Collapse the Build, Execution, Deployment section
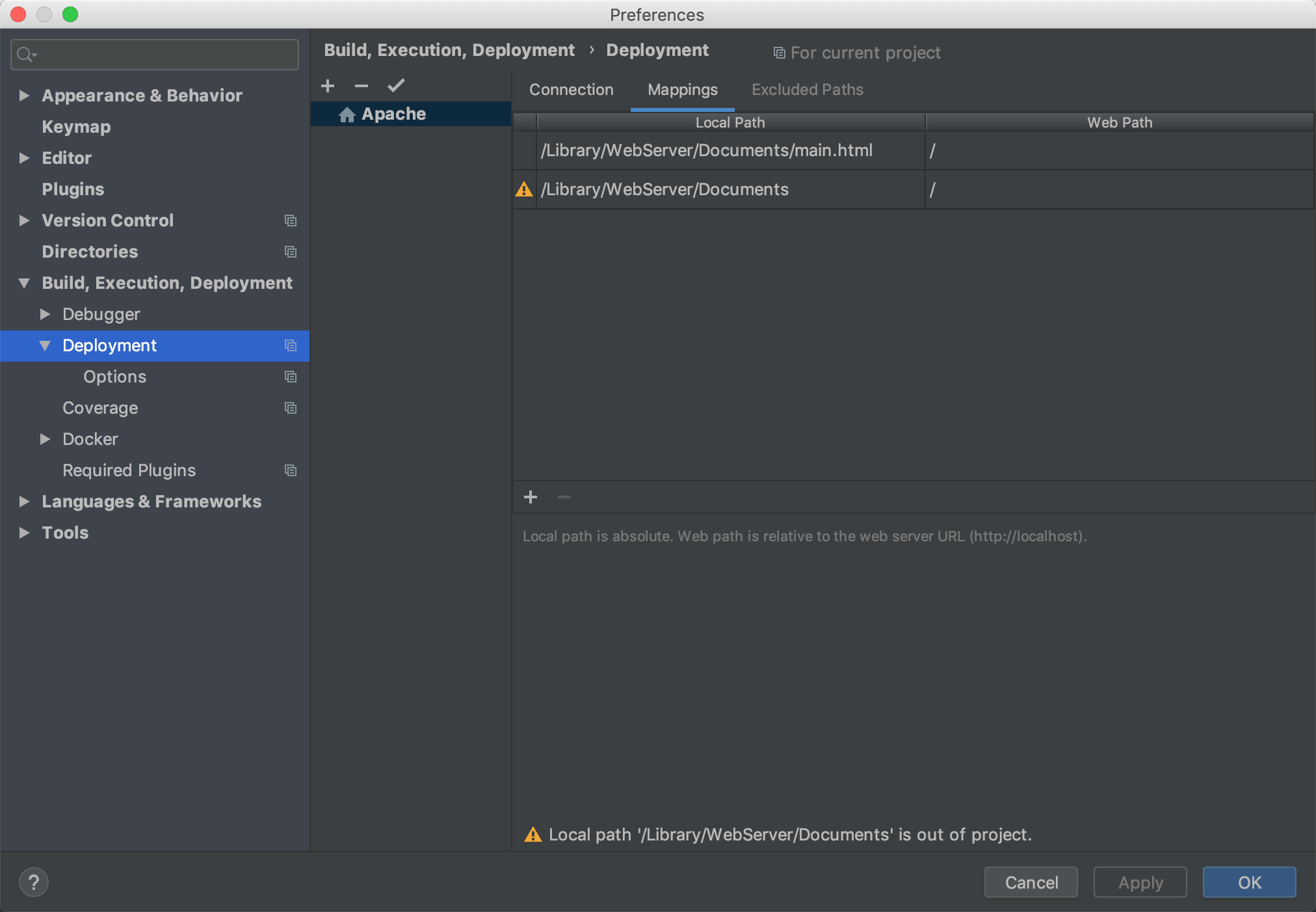The width and height of the screenshot is (1316, 912). tap(25, 282)
